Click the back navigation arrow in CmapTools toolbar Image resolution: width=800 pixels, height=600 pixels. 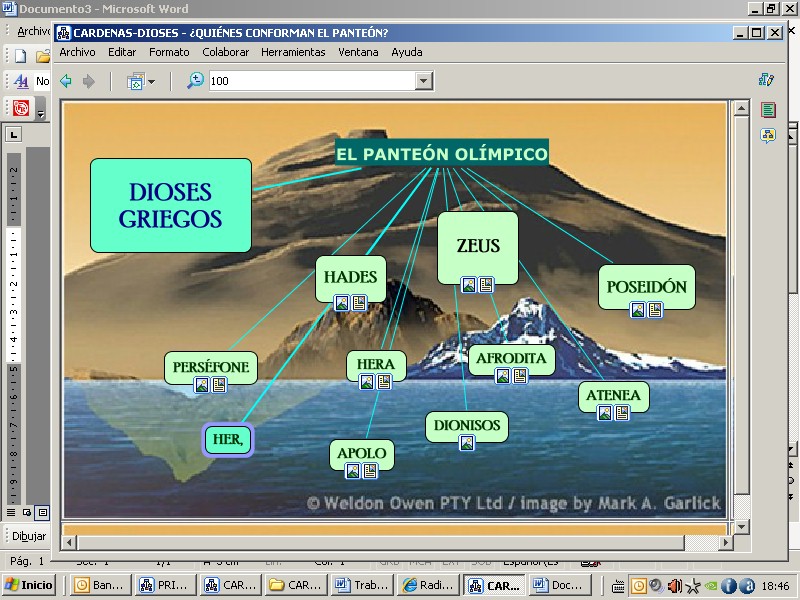[x=66, y=81]
